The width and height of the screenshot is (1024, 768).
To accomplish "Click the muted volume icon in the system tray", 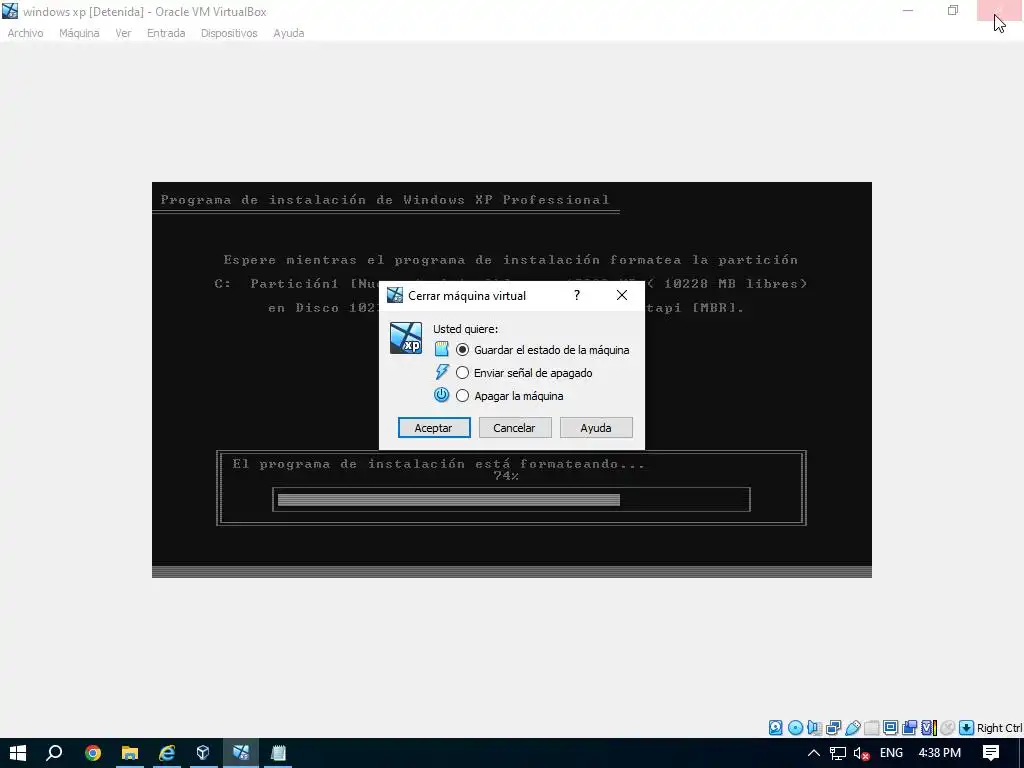I will click(x=861, y=754).
